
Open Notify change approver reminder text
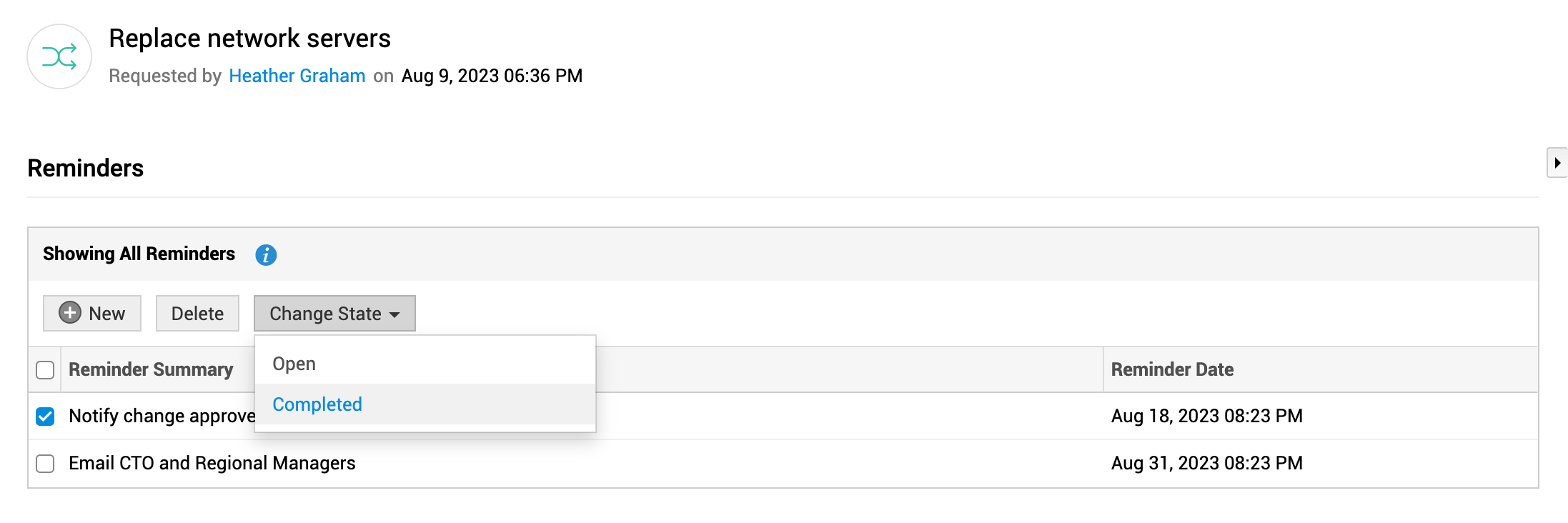pyautogui.click(x=162, y=416)
